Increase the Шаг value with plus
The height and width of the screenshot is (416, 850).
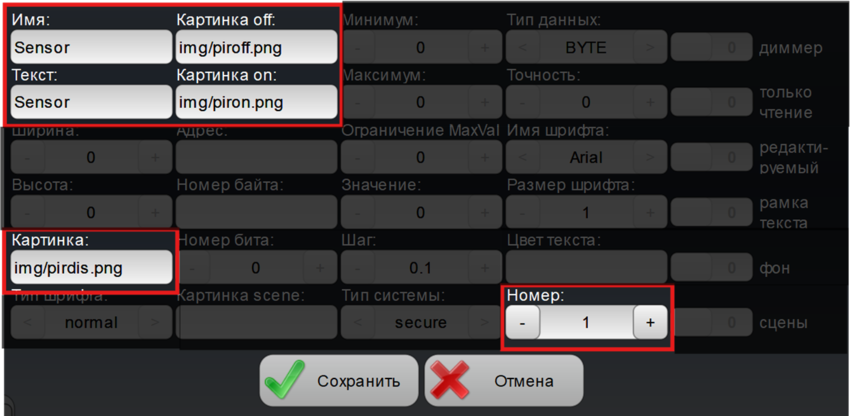485,267
